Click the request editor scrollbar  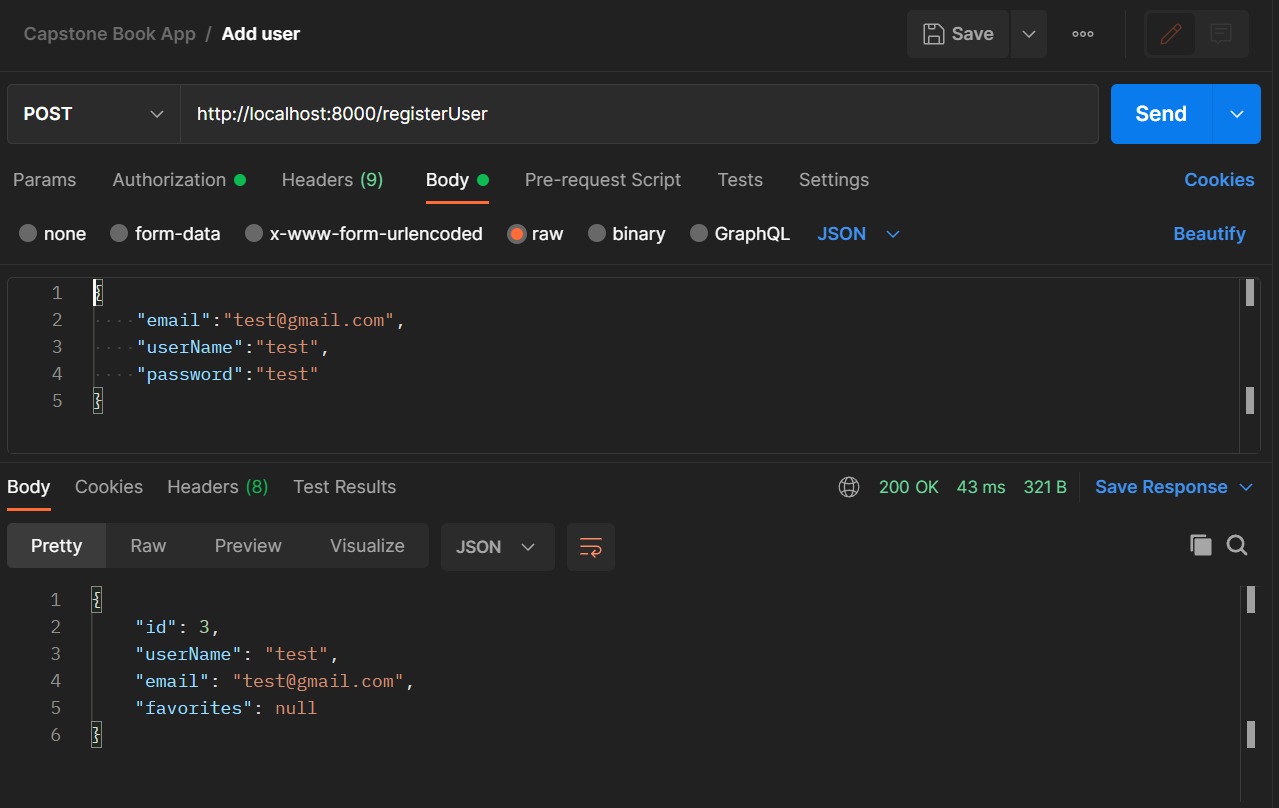point(1249,365)
